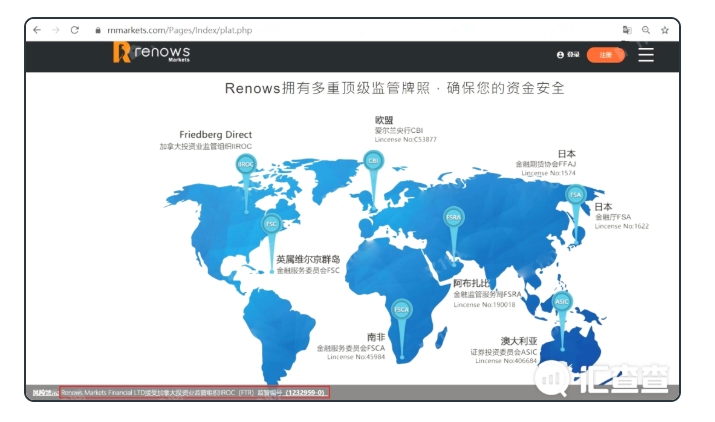Click the CBI map pin
715x422 pixels.
(373, 161)
